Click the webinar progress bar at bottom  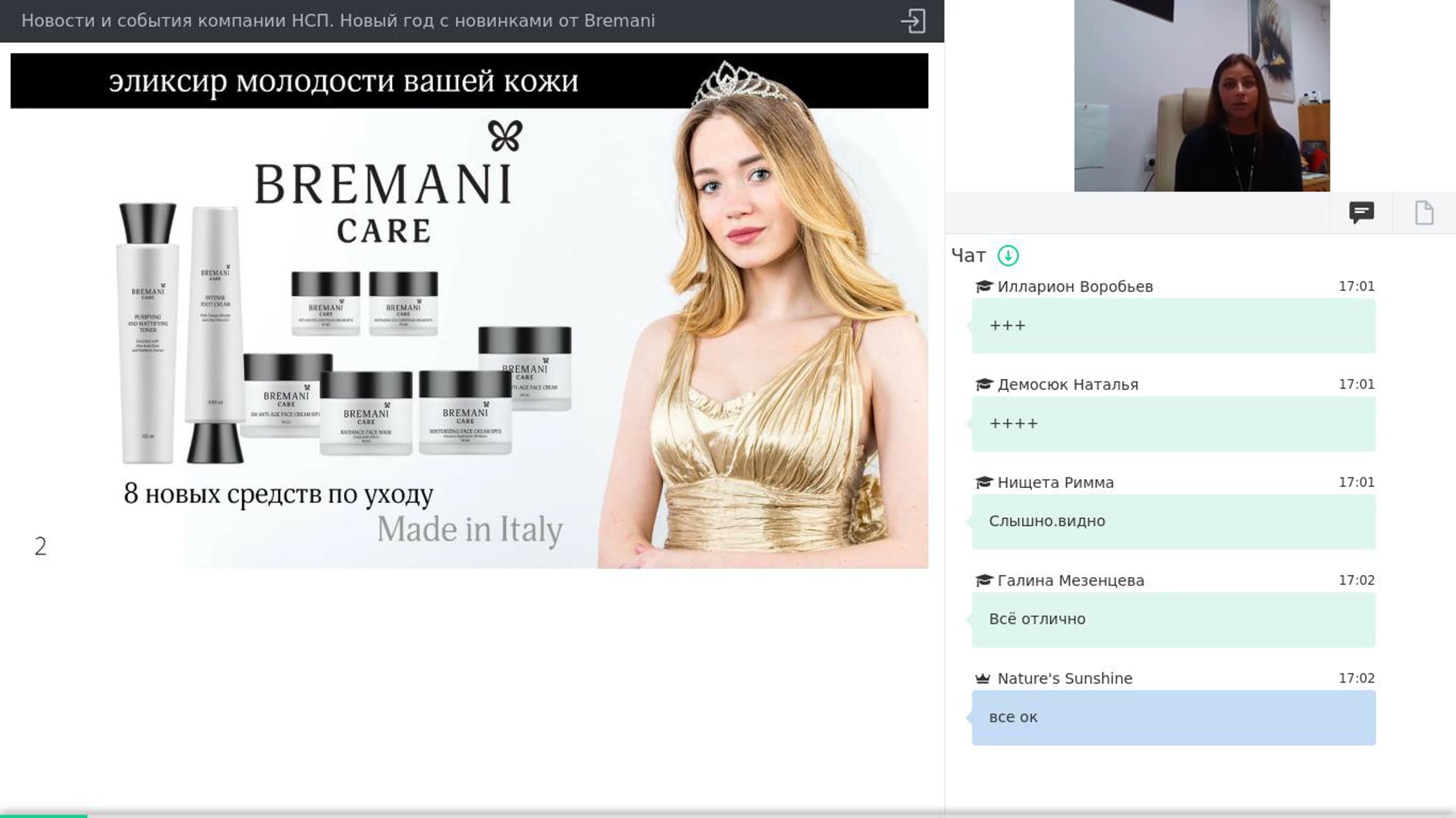click(x=728, y=815)
